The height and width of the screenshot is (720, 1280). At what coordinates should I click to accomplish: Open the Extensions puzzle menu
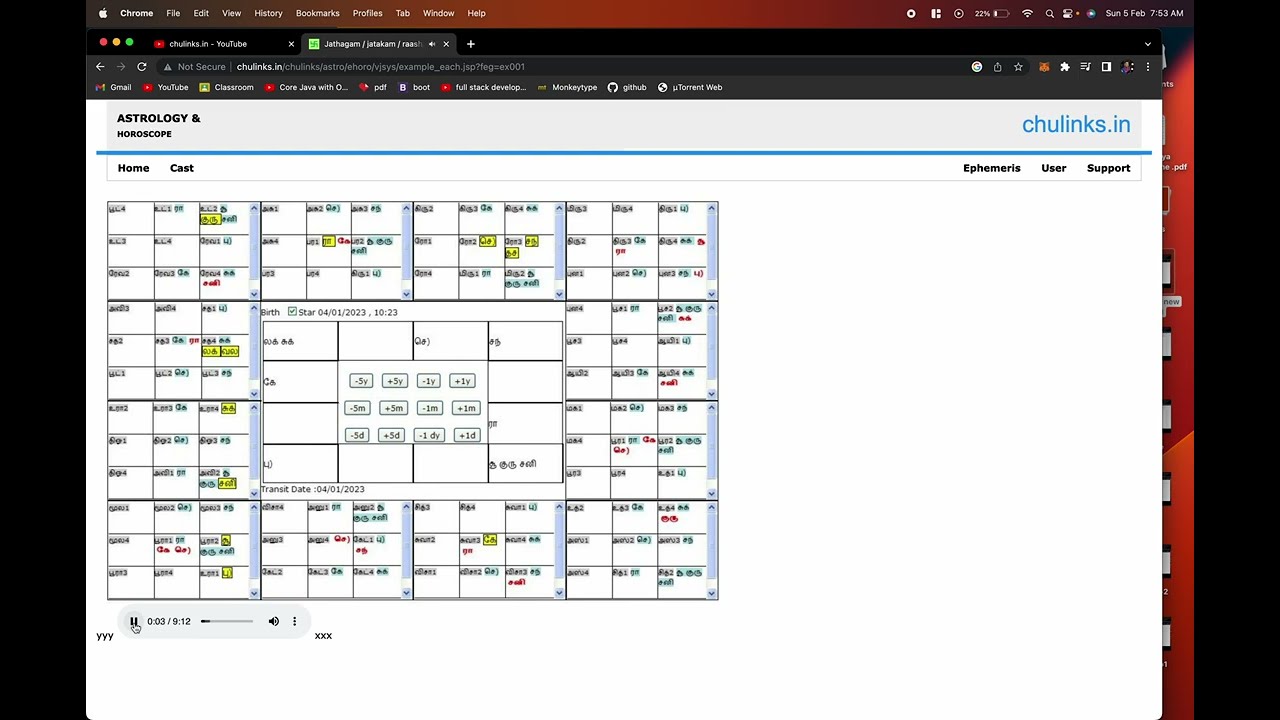coord(1065,67)
